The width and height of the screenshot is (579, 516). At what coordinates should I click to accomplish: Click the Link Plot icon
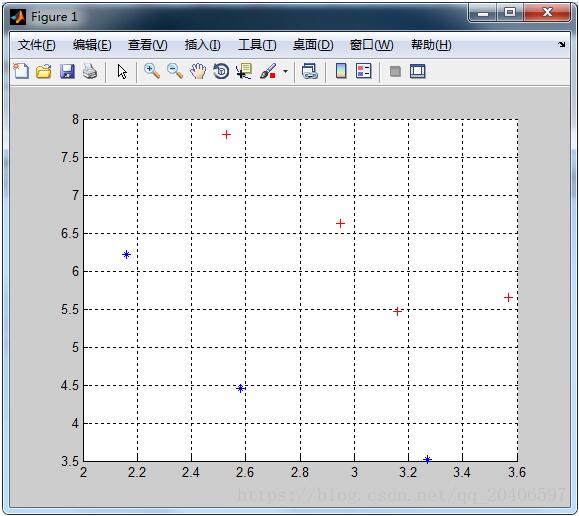coord(309,71)
